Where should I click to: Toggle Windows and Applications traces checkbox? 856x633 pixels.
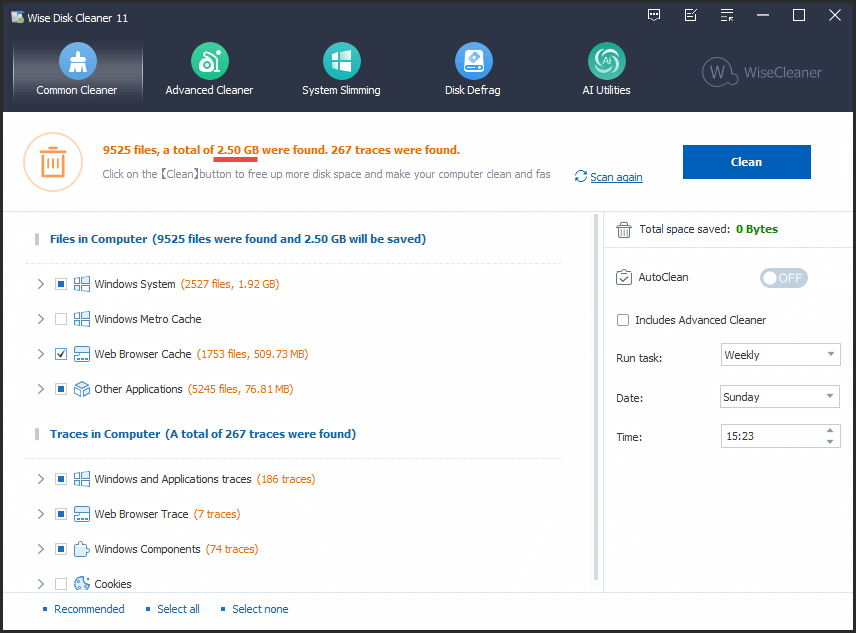click(61, 479)
